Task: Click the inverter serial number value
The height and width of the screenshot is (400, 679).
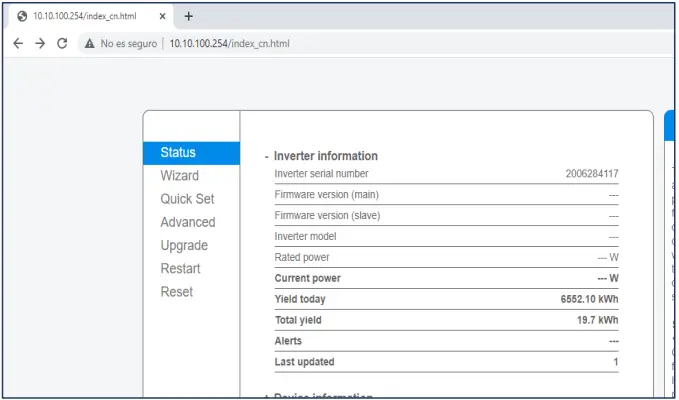Action: [592, 174]
